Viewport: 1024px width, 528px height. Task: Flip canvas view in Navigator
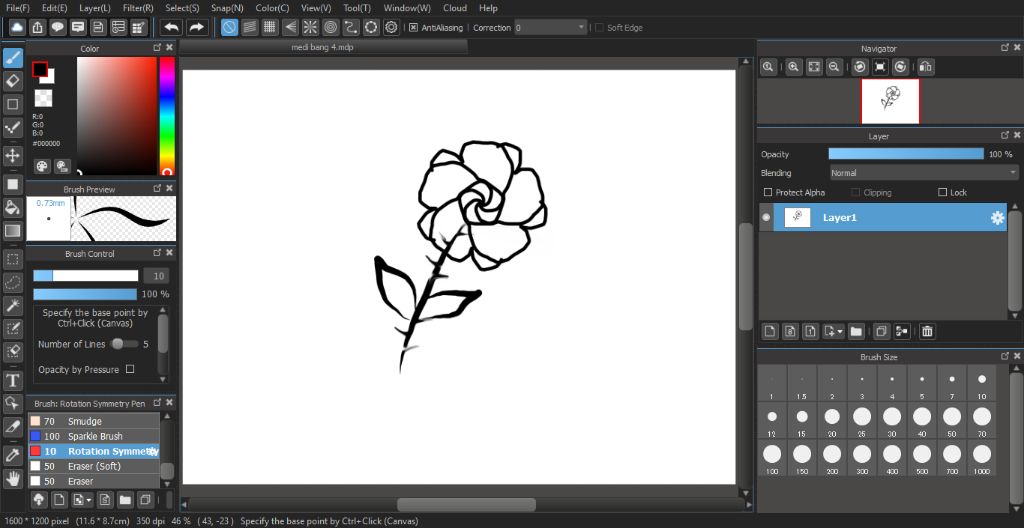tap(925, 67)
